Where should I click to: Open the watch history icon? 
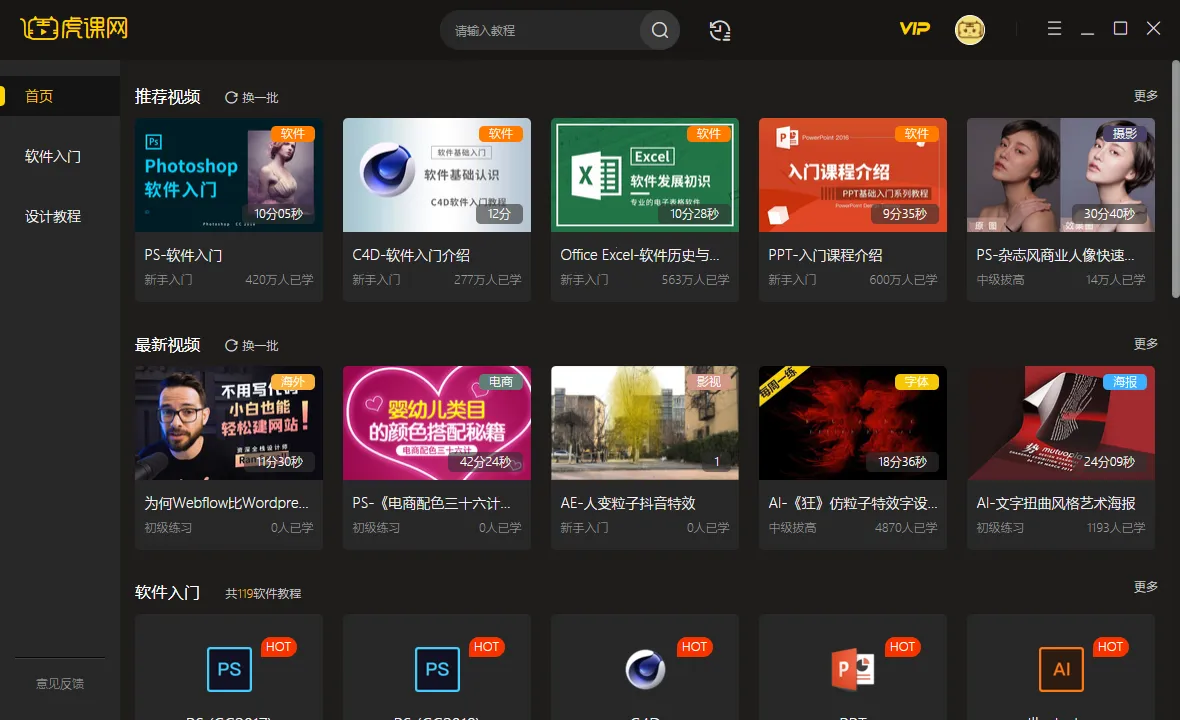[720, 30]
